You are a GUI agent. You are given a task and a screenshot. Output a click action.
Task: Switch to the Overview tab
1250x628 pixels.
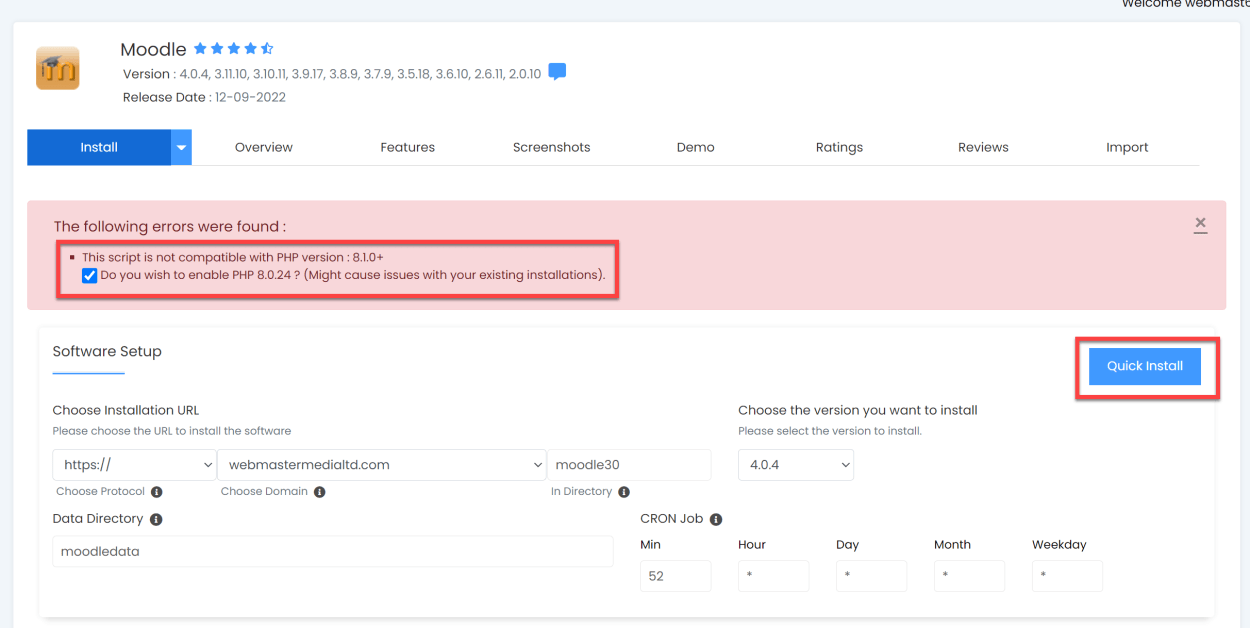(264, 147)
